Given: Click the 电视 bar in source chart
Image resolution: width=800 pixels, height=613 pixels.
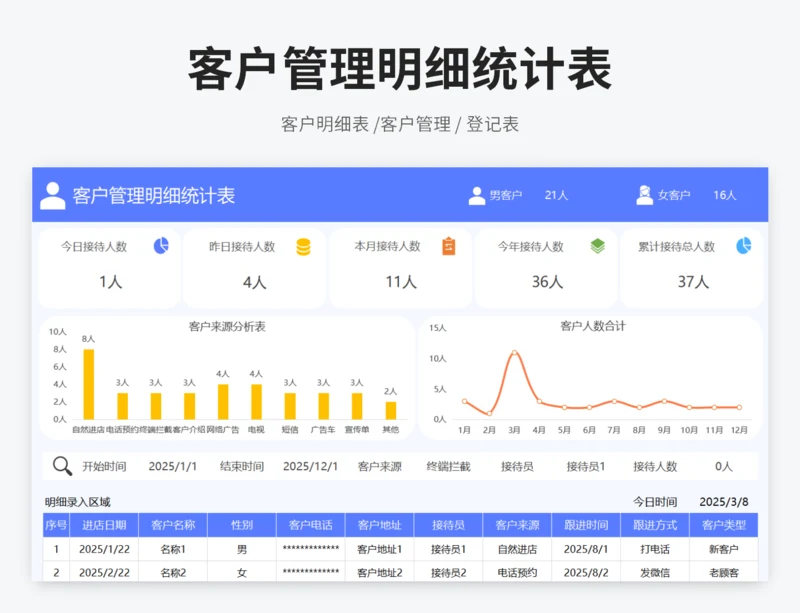Looking at the screenshot, I should [x=257, y=402].
